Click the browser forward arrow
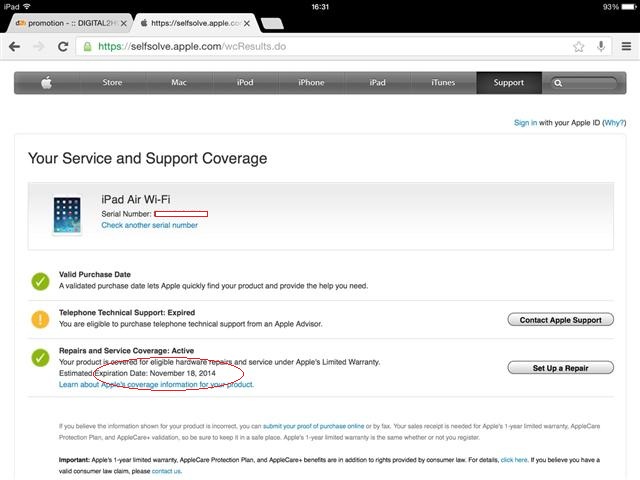The width and height of the screenshot is (640, 480). pos(39,47)
